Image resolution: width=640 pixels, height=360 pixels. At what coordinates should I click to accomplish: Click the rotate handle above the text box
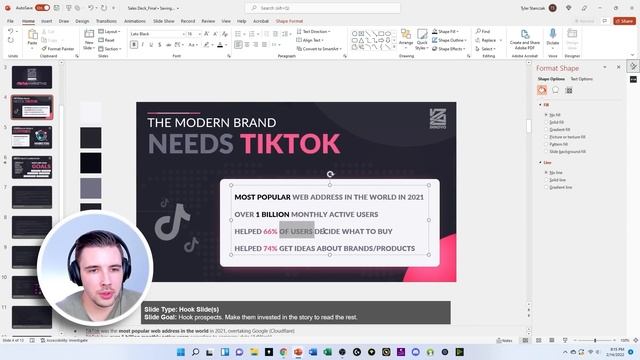(x=330, y=174)
